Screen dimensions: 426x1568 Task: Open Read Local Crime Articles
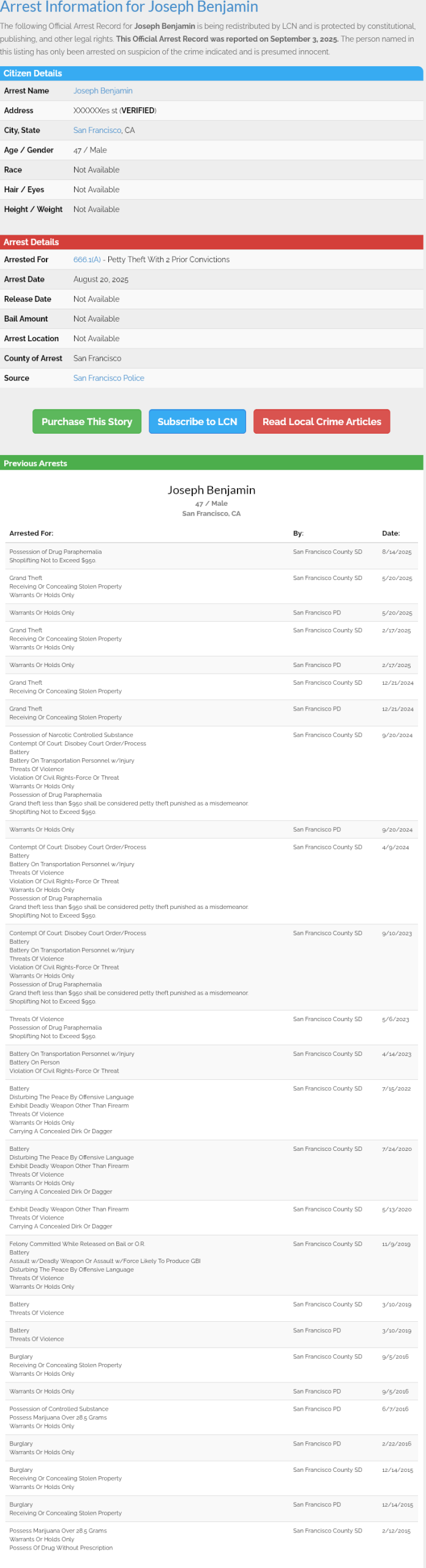[x=321, y=421]
